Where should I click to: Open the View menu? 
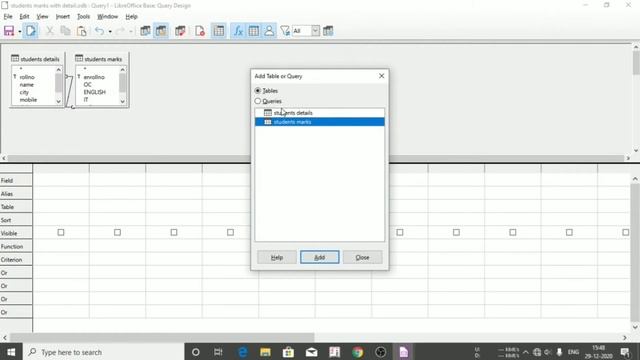tap(42, 17)
